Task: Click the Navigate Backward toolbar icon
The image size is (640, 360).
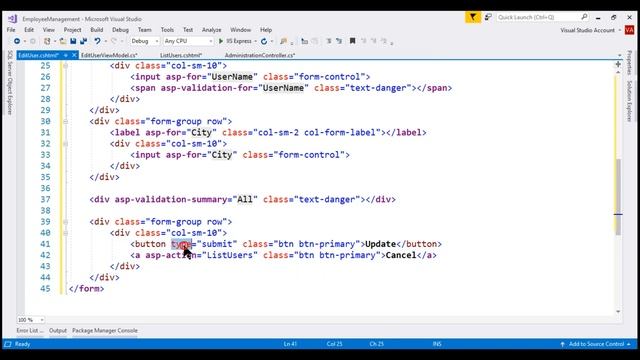Action: click(x=17, y=41)
